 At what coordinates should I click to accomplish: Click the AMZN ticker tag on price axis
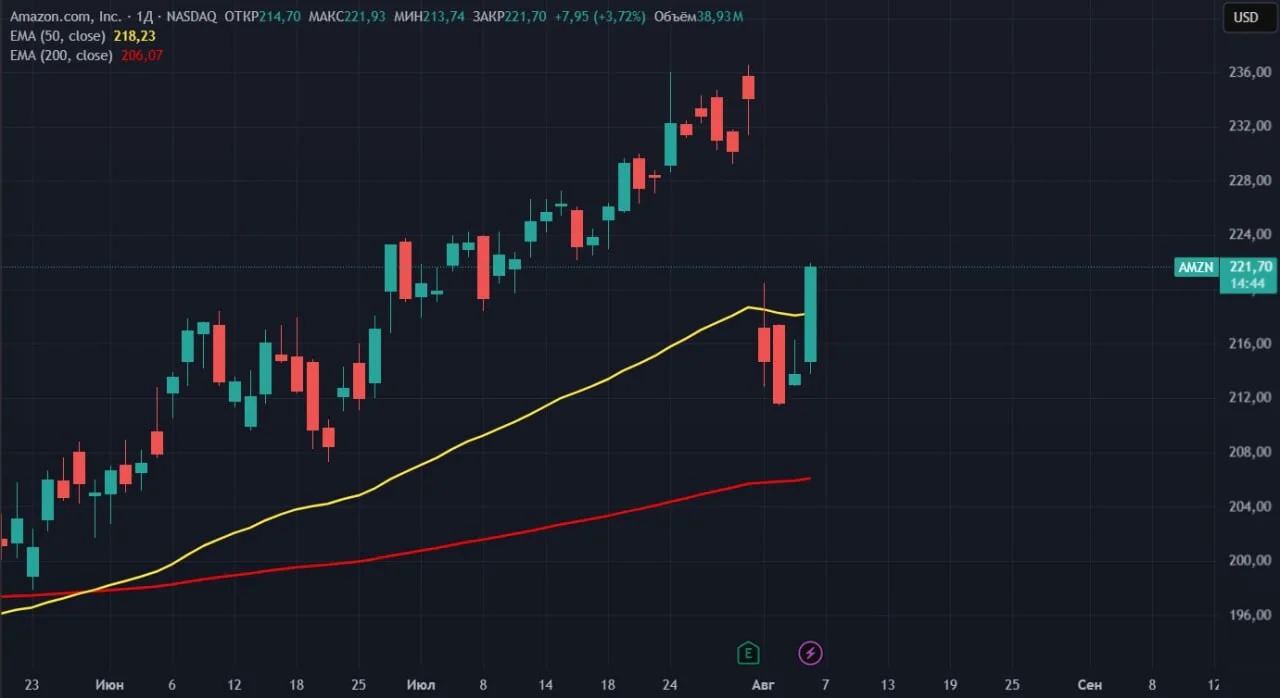click(x=1195, y=267)
